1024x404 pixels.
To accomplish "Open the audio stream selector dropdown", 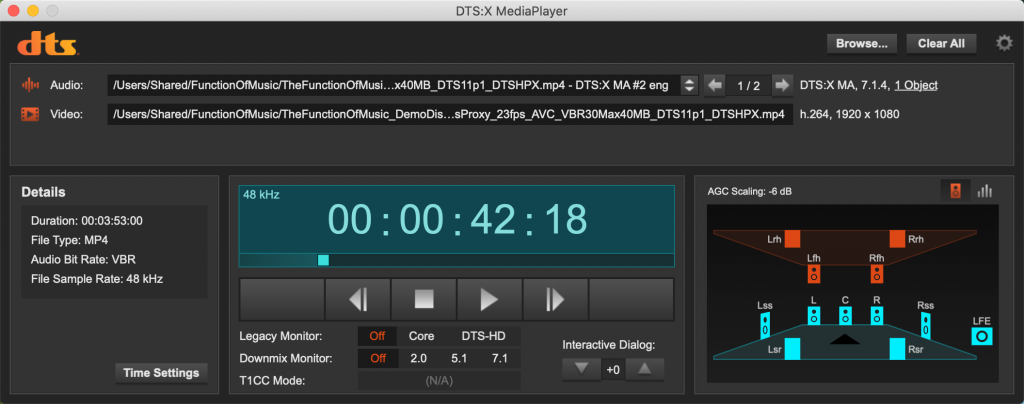I will click(x=689, y=85).
